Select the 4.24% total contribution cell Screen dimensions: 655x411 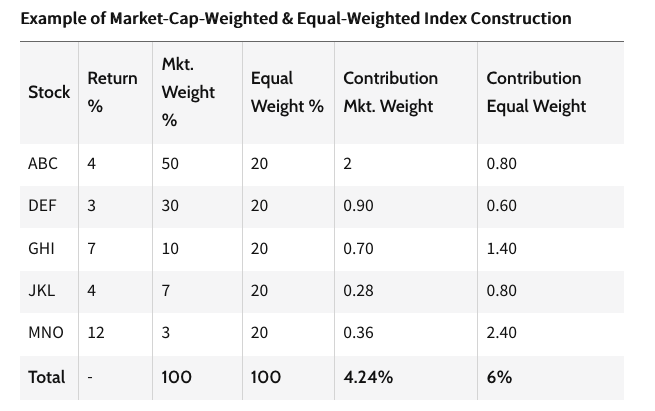click(367, 377)
